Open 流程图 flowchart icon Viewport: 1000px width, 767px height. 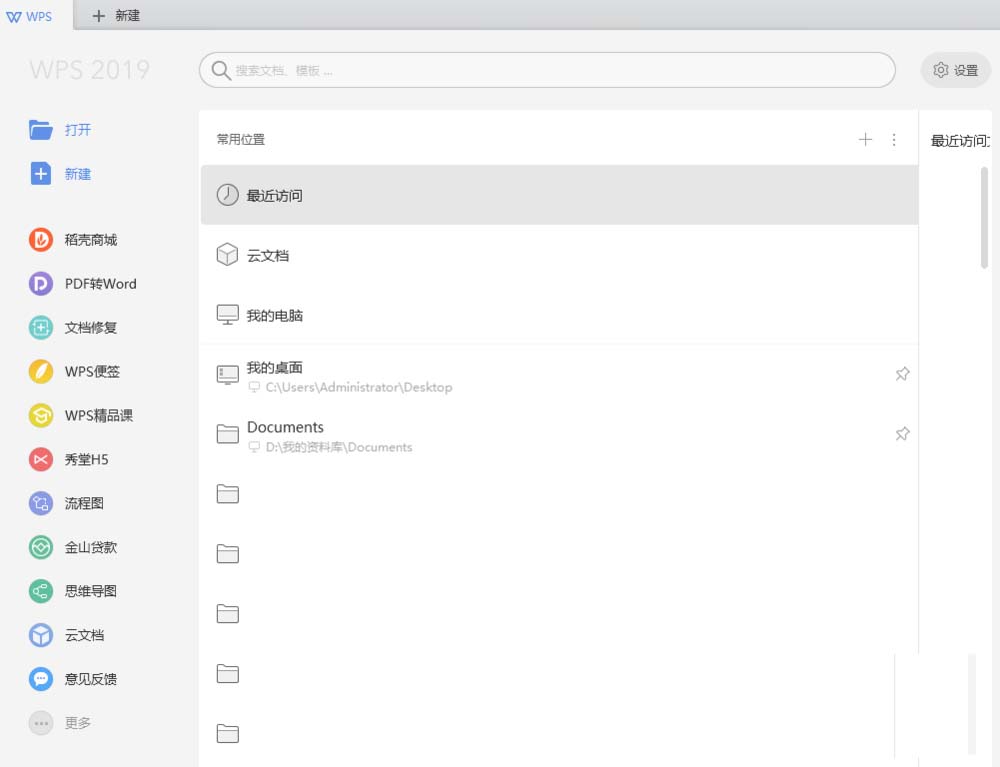[x=41, y=503]
